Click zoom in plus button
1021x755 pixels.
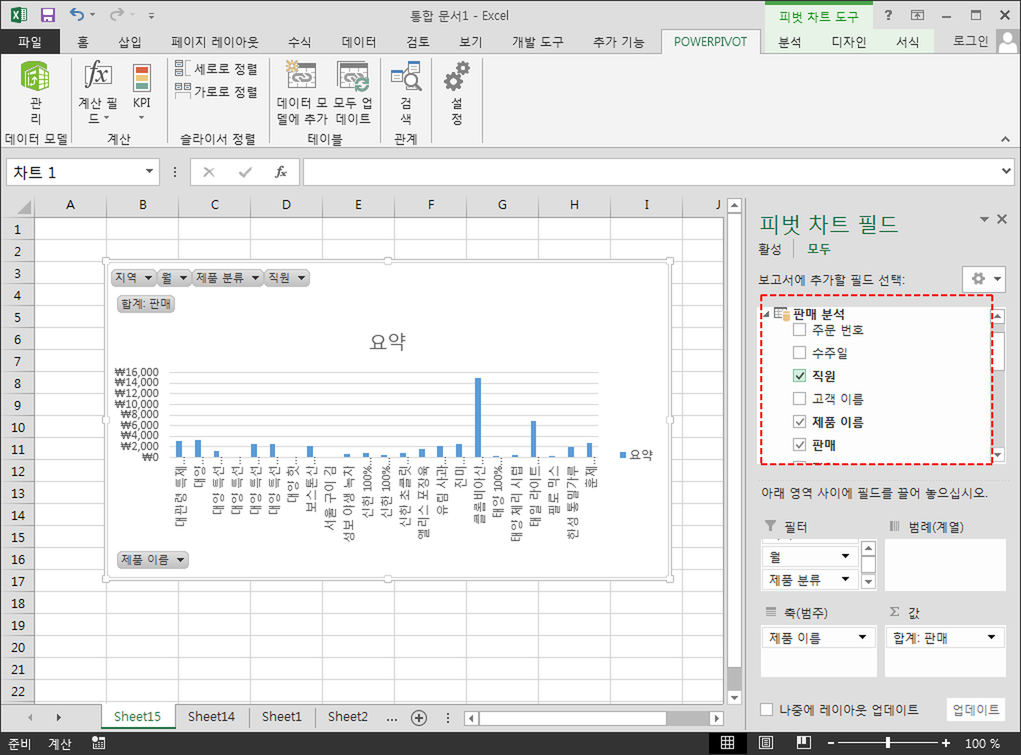pos(945,743)
